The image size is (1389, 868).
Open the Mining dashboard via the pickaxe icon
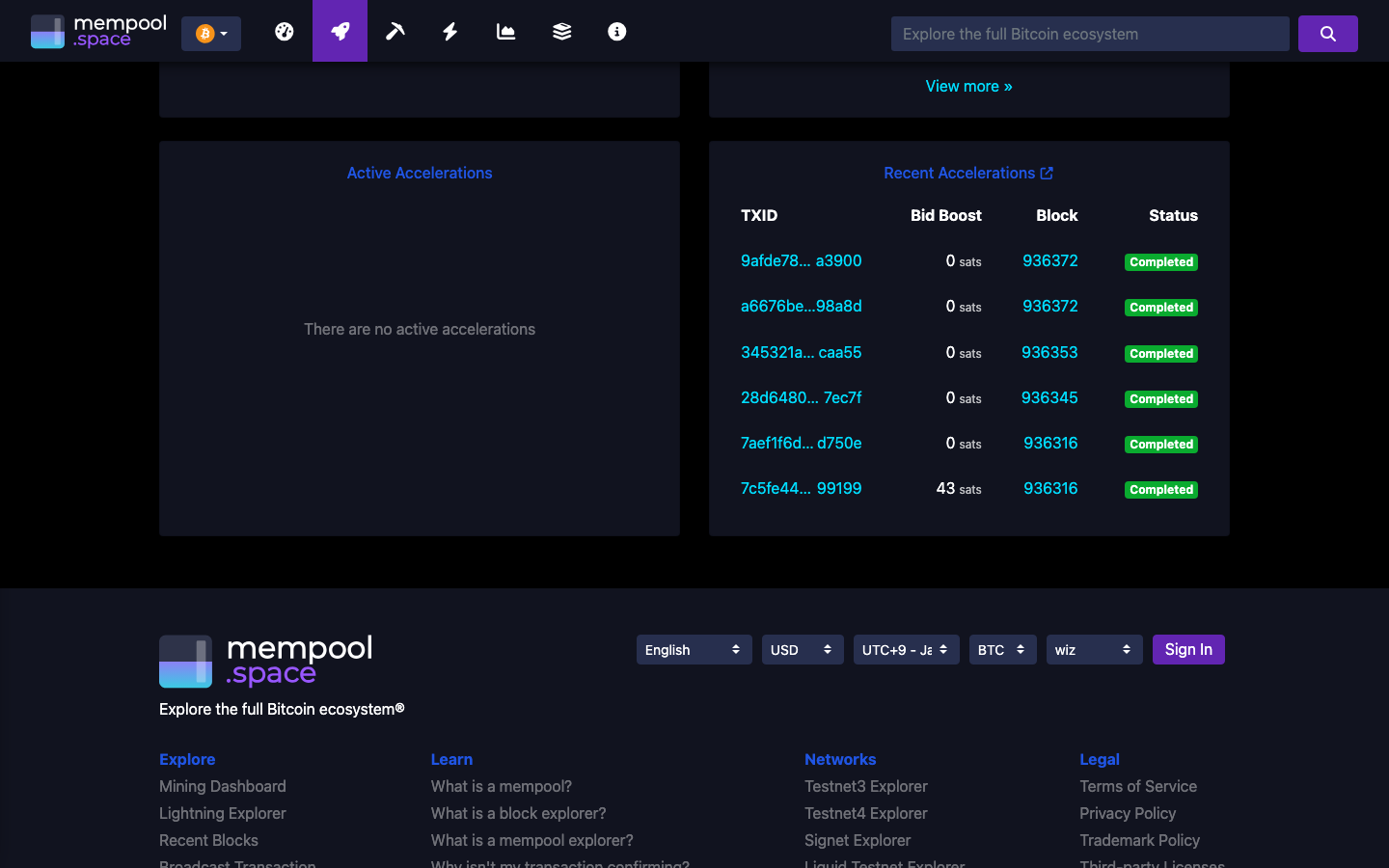(395, 31)
